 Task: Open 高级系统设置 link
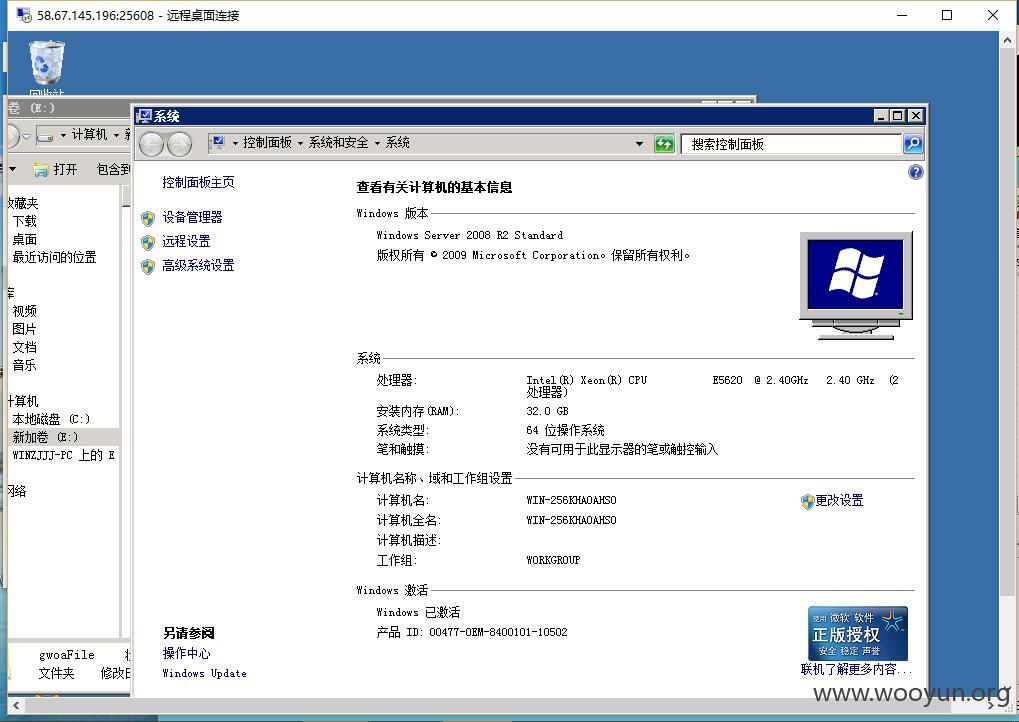coord(198,266)
